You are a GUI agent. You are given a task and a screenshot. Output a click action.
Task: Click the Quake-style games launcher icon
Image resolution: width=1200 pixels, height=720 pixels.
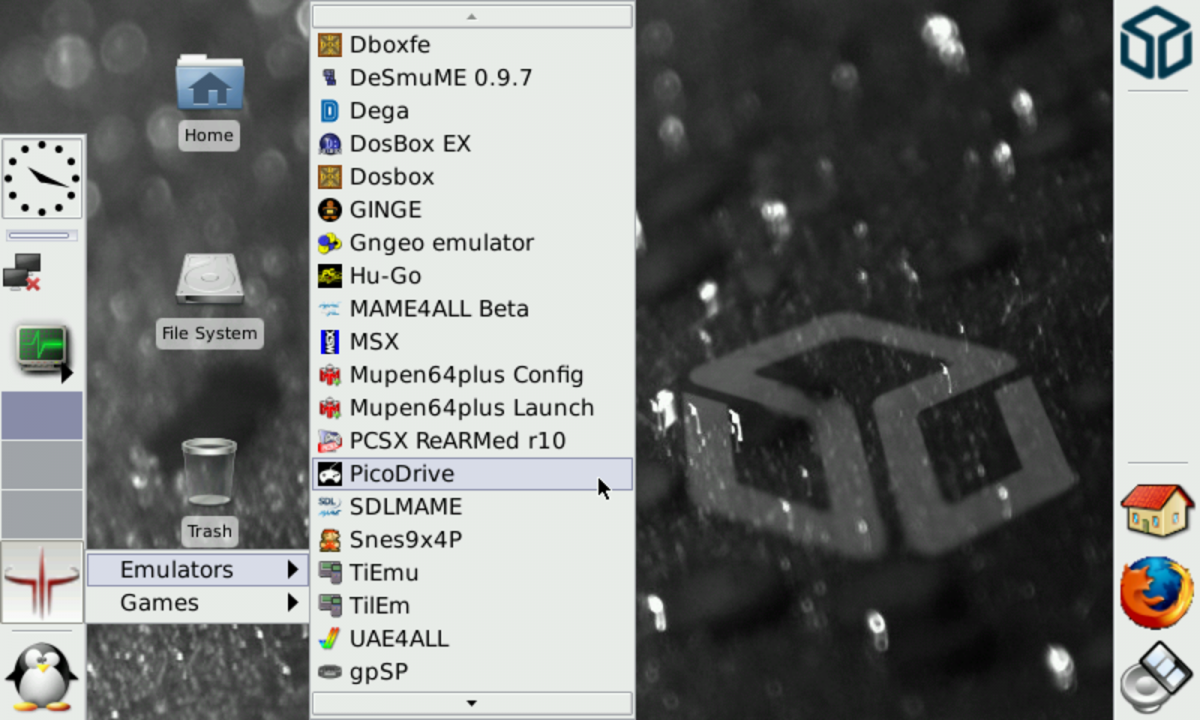tap(42, 582)
